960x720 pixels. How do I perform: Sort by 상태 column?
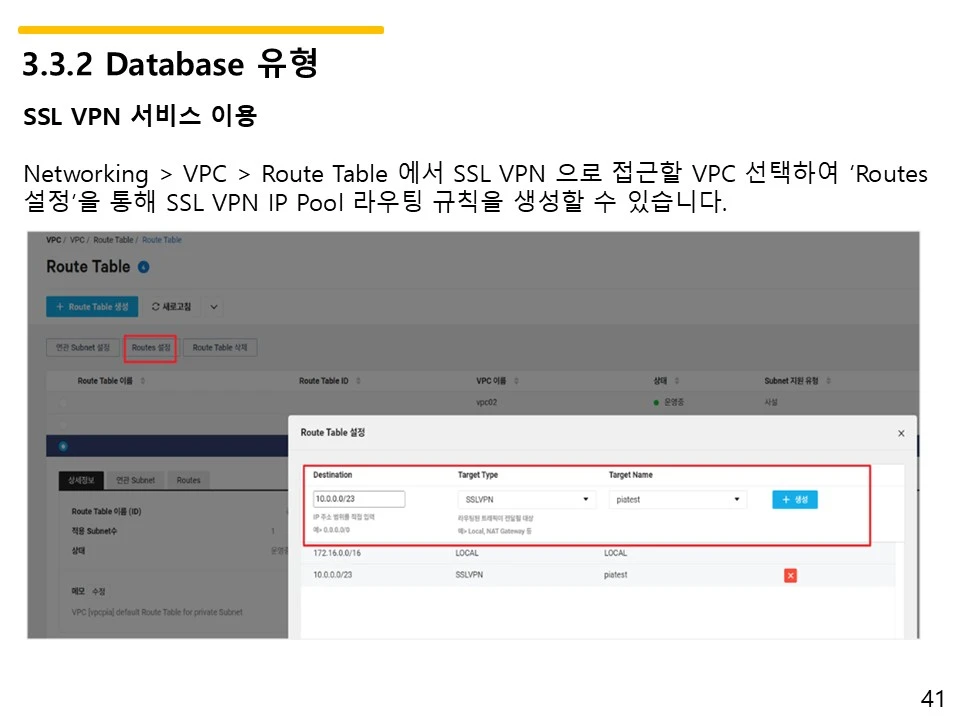click(x=677, y=381)
